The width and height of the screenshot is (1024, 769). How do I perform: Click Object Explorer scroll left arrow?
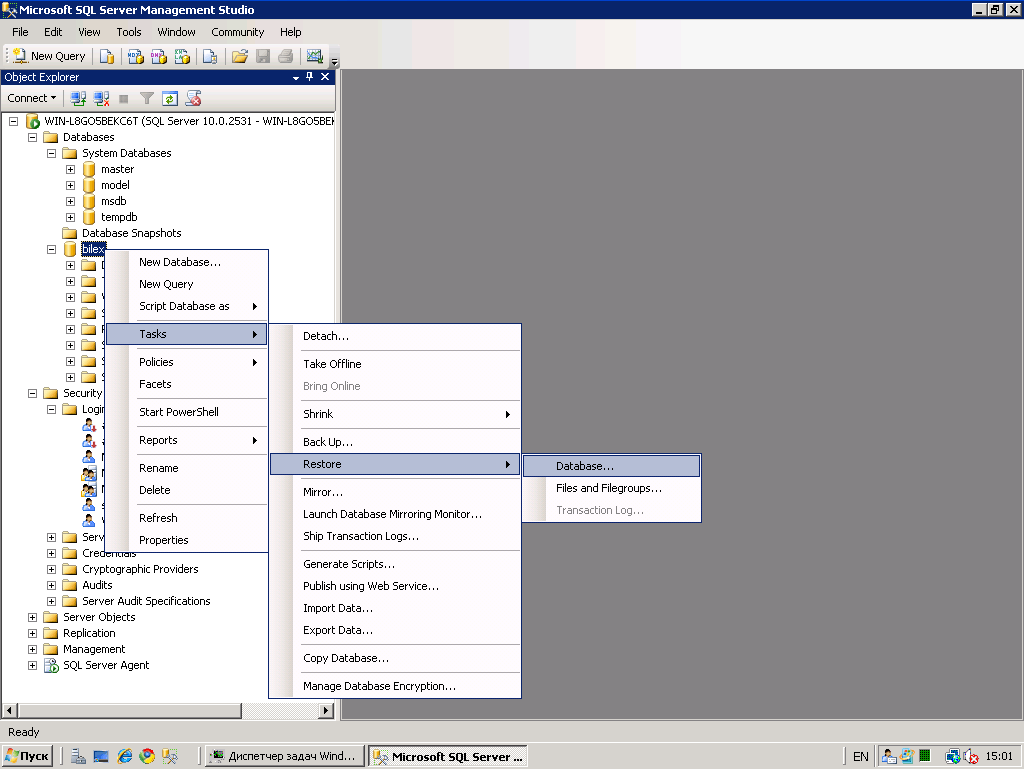point(10,710)
